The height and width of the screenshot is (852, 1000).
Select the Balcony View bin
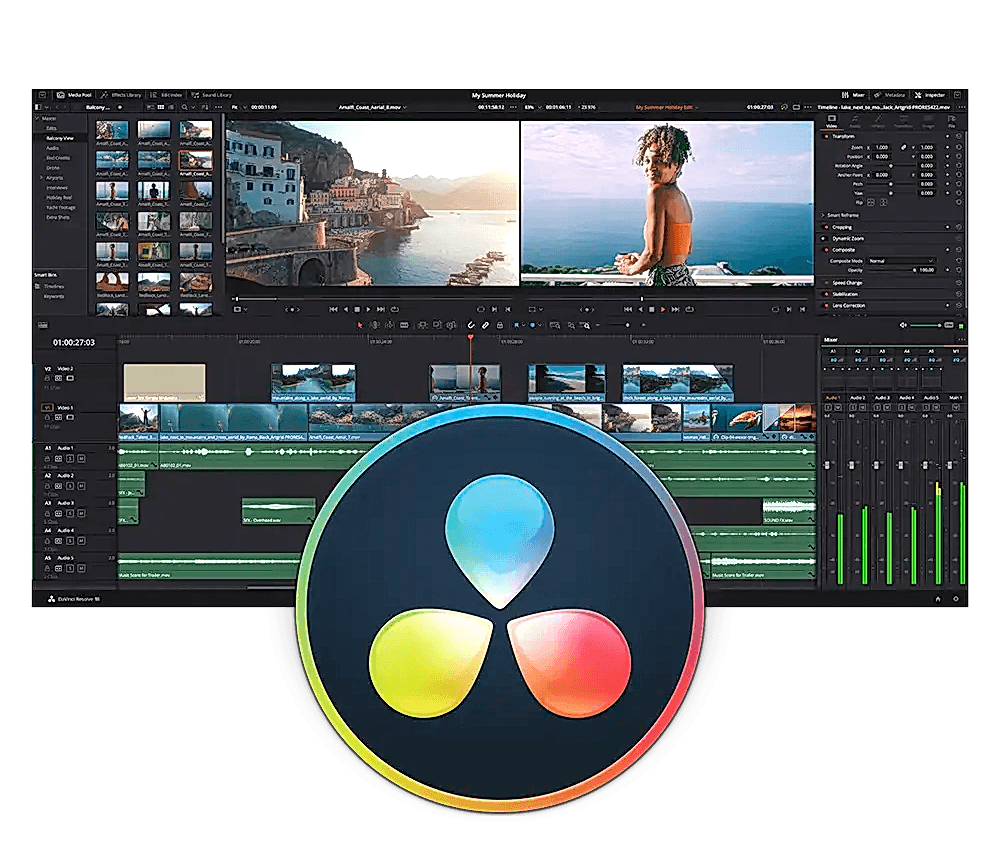point(61,137)
